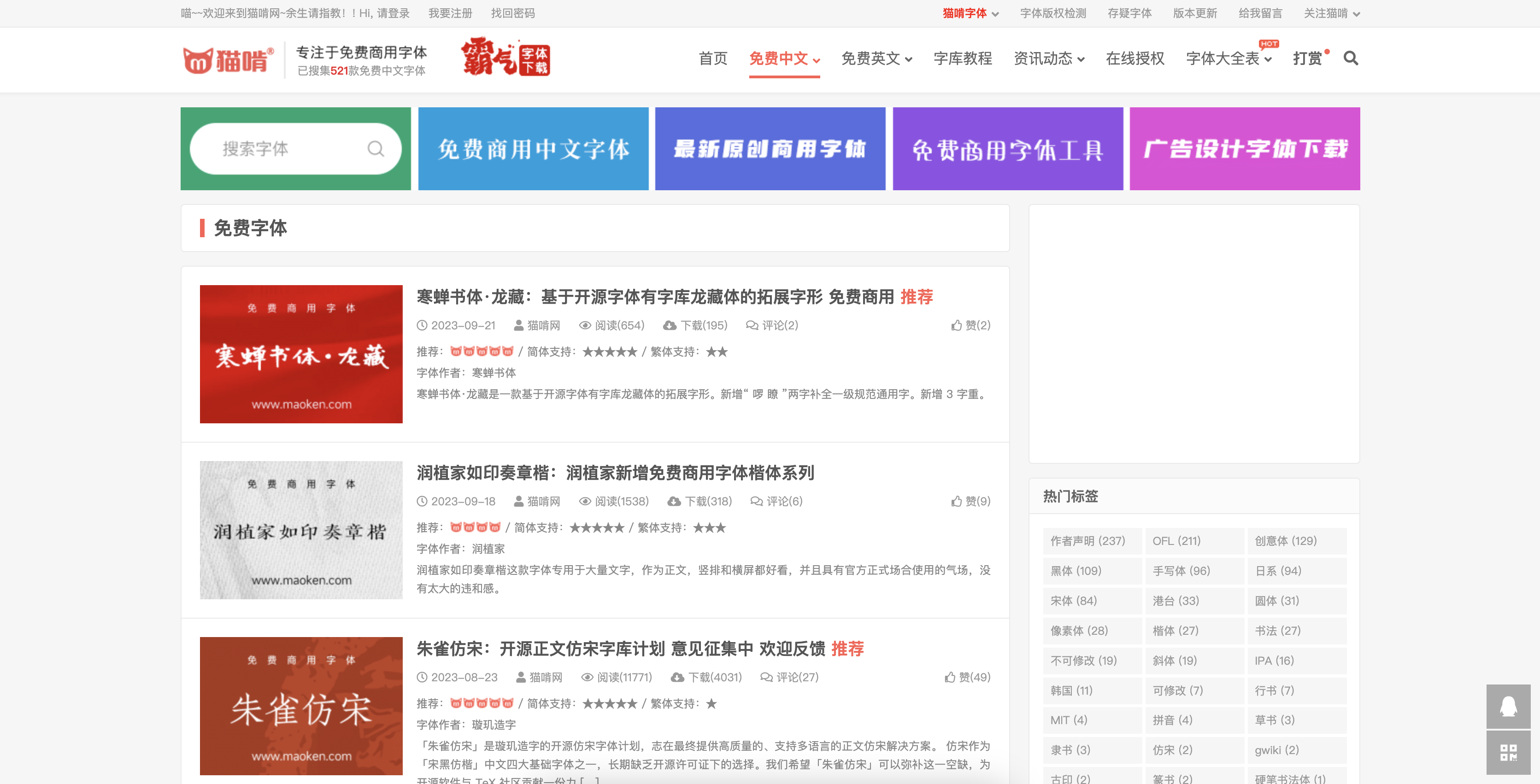The height and width of the screenshot is (784, 1540).
Task: Go to 首页
Action: coord(713,59)
